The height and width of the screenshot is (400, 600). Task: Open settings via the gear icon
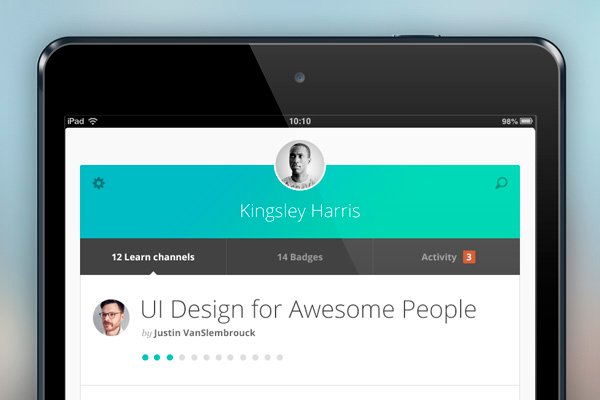99,183
